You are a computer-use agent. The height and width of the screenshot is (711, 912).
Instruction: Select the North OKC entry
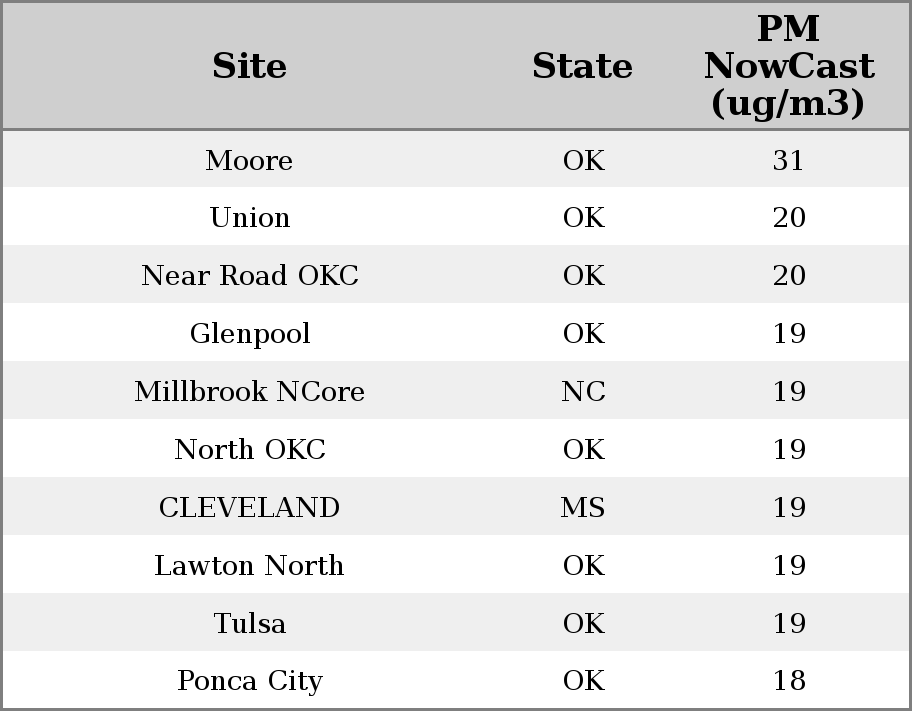(x=250, y=450)
